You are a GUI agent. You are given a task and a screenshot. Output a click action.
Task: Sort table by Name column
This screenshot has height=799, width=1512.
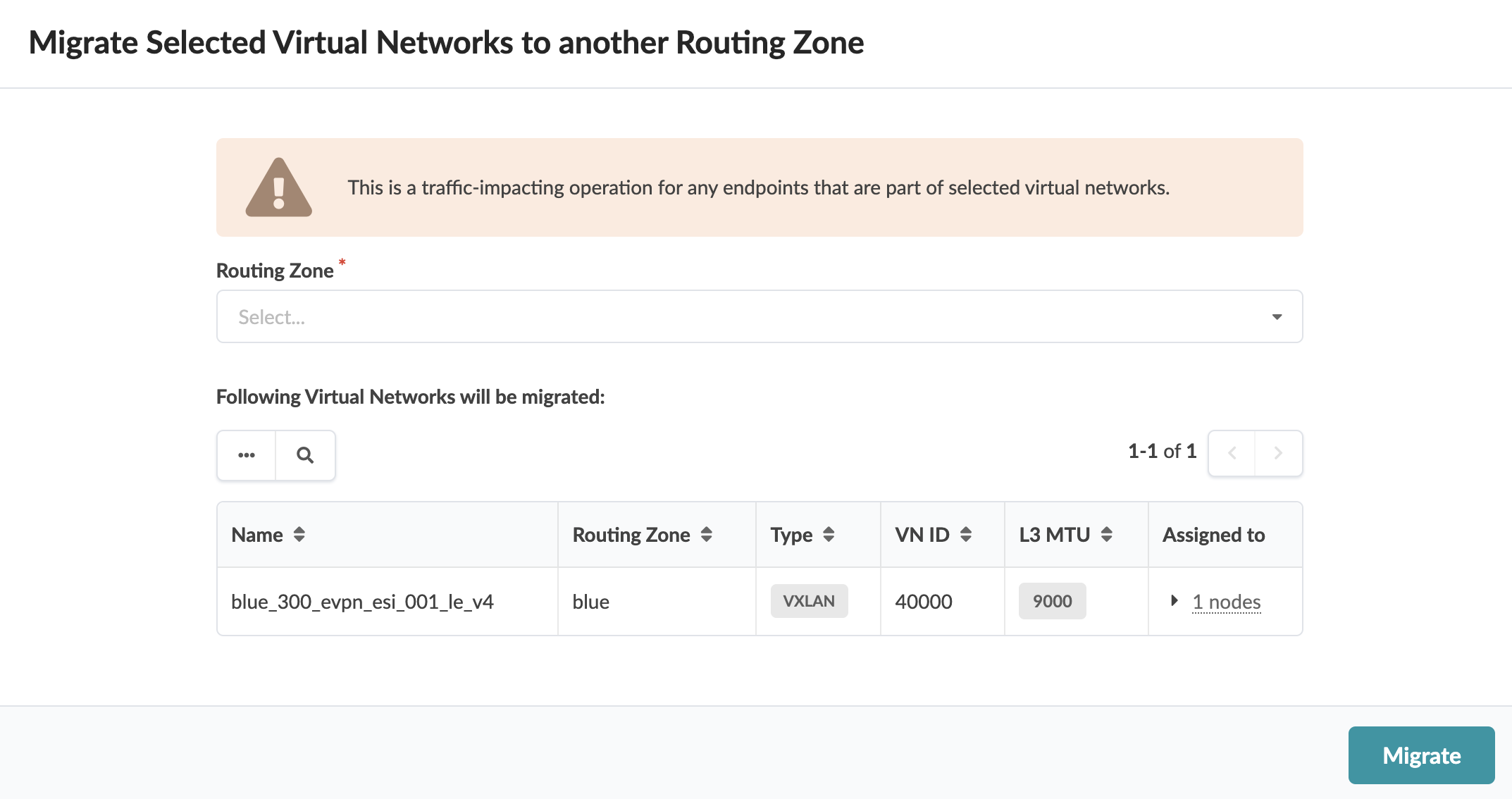299,535
